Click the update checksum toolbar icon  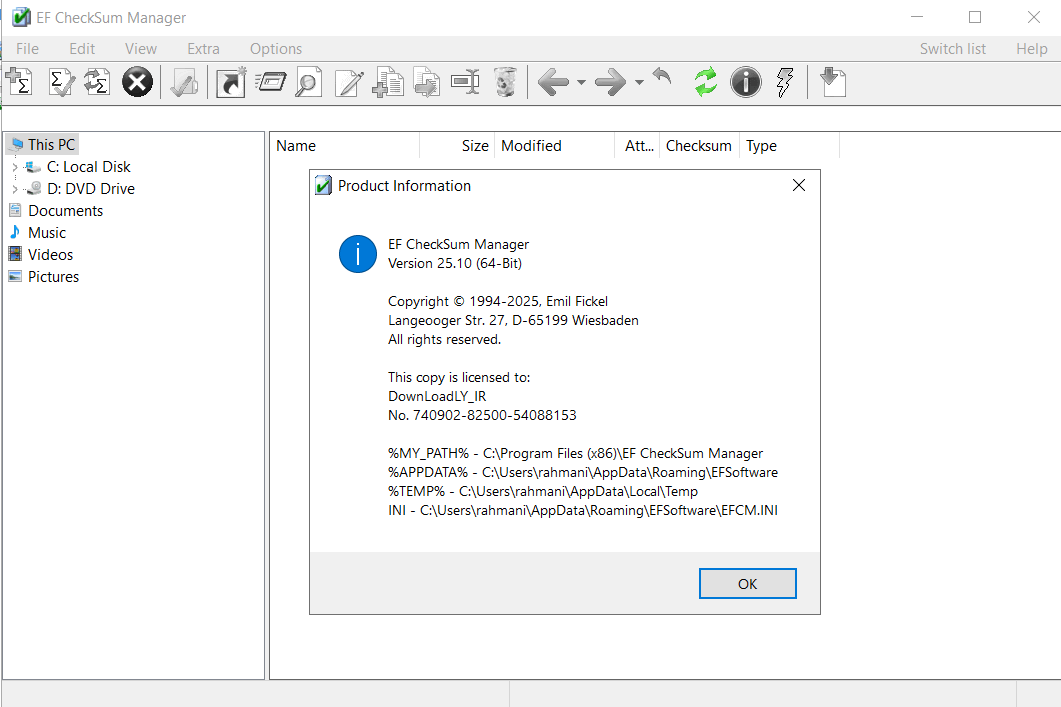point(97,82)
